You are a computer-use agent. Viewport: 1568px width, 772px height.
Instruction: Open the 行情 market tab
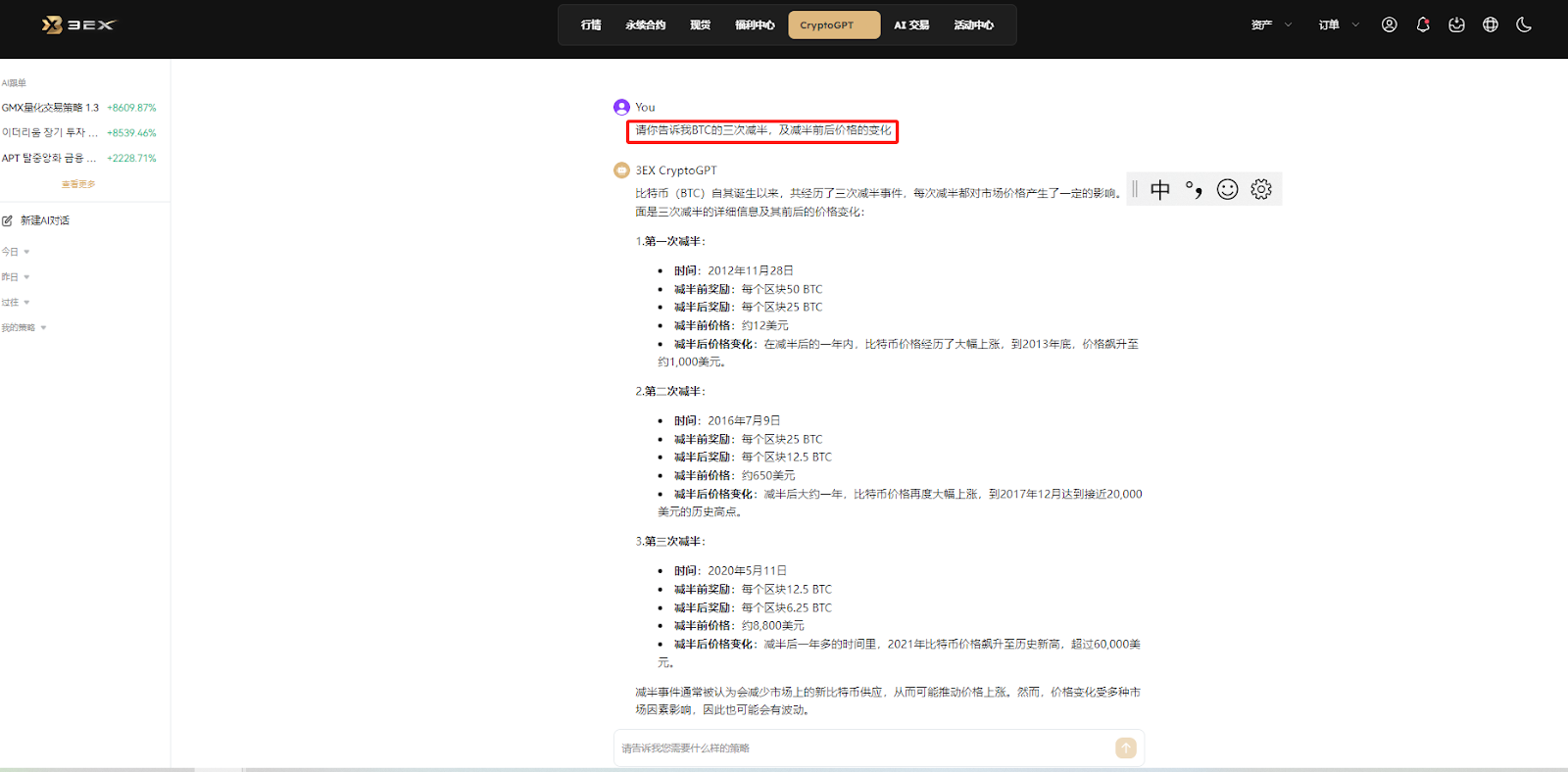tap(591, 25)
